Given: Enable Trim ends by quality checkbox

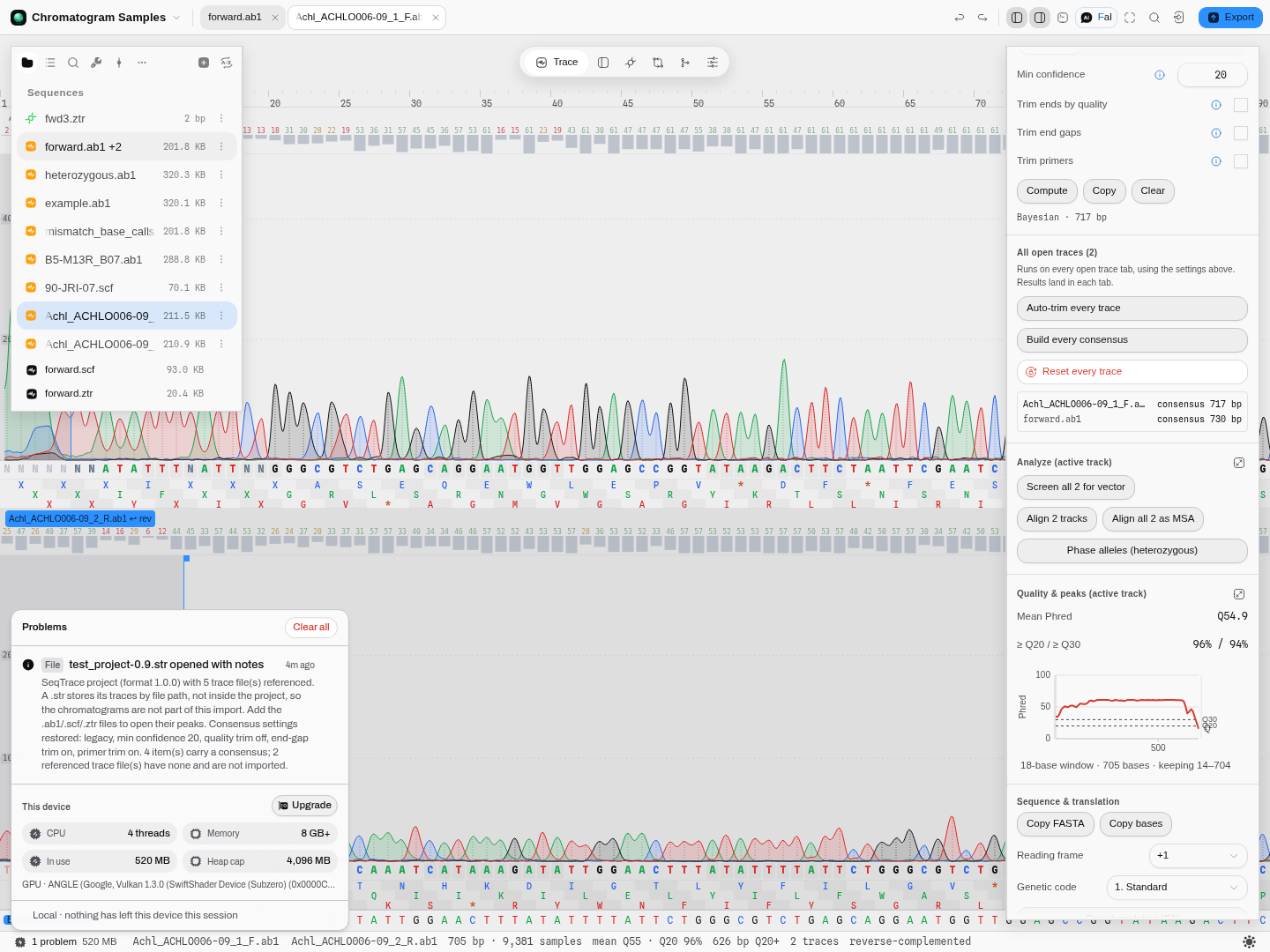Looking at the screenshot, I should tap(1241, 105).
